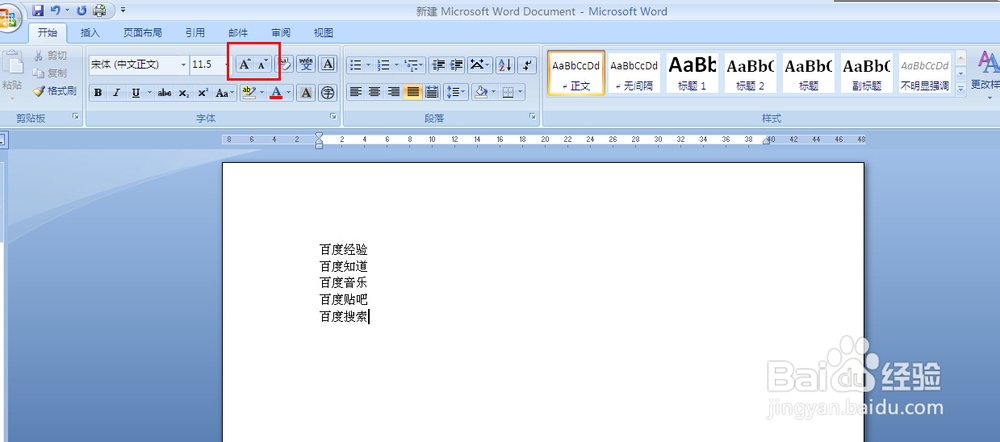Open the phonetic guide (wén) tool
Image resolution: width=1000 pixels, height=442 pixels.
pos(306,64)
